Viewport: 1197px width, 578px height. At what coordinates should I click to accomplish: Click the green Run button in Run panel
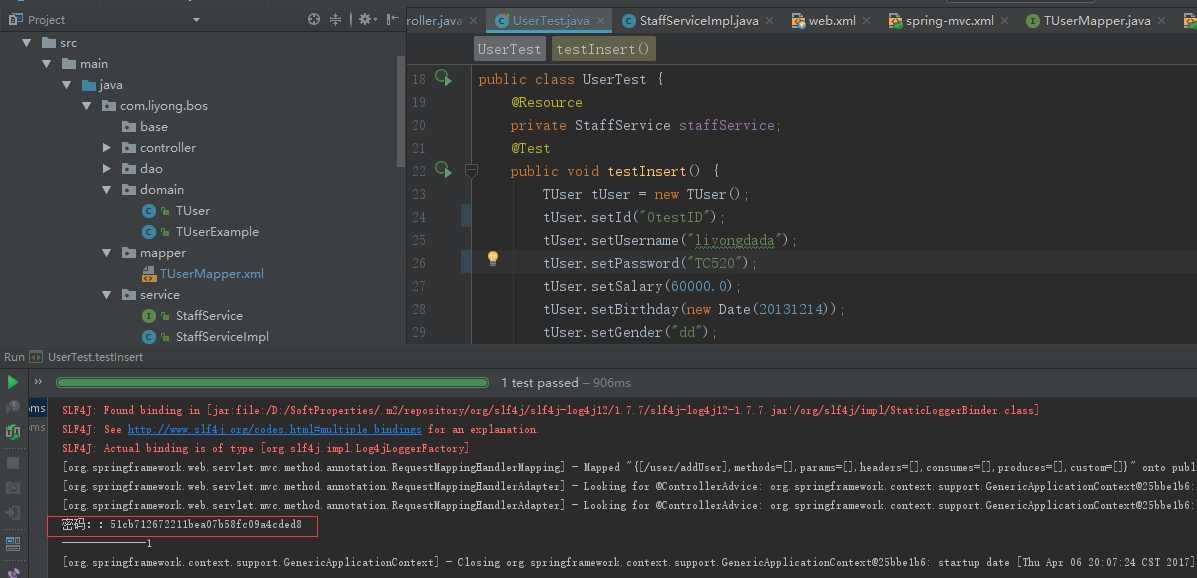click(12, 382)
